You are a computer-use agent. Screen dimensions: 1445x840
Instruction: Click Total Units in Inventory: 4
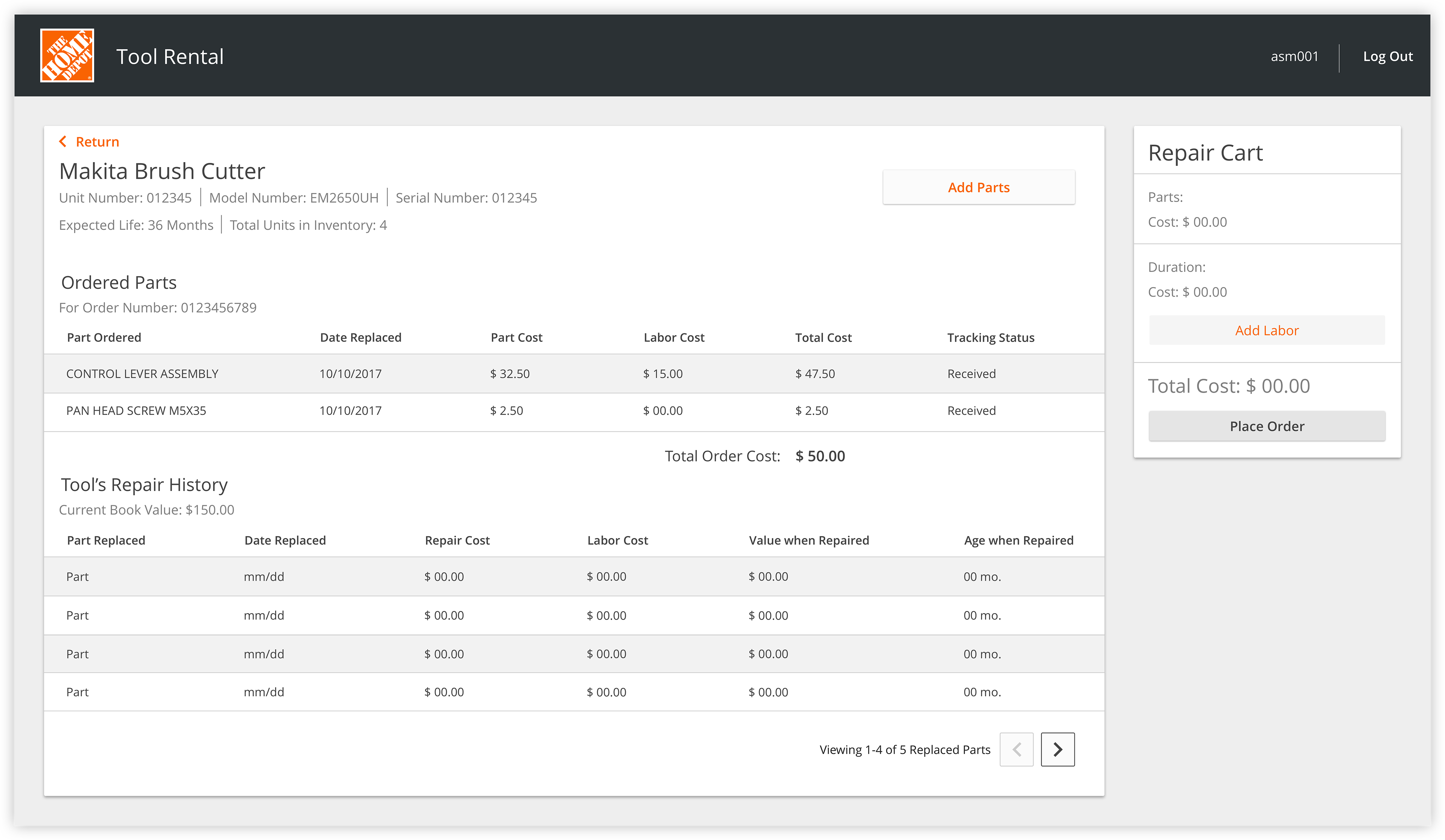coord(308,225)
